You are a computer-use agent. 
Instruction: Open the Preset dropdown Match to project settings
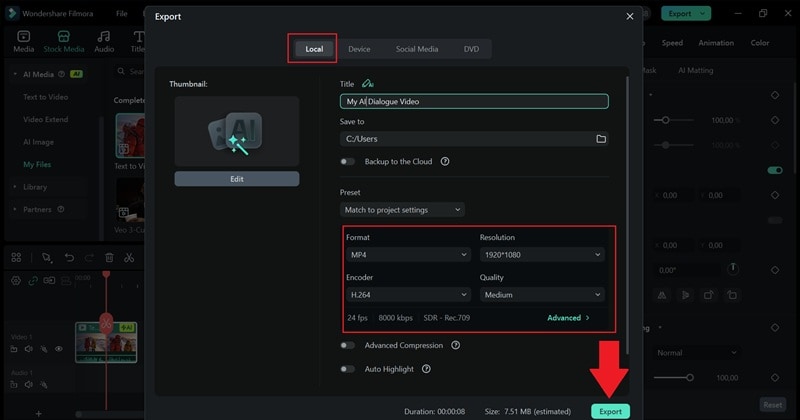[x=402, y=210]
